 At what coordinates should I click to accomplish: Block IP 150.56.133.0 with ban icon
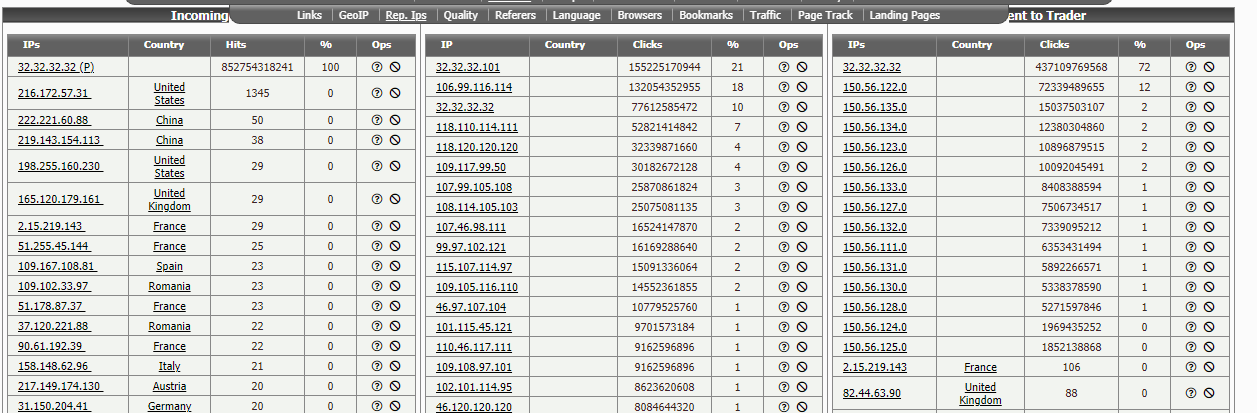[x=1209, y=187]
